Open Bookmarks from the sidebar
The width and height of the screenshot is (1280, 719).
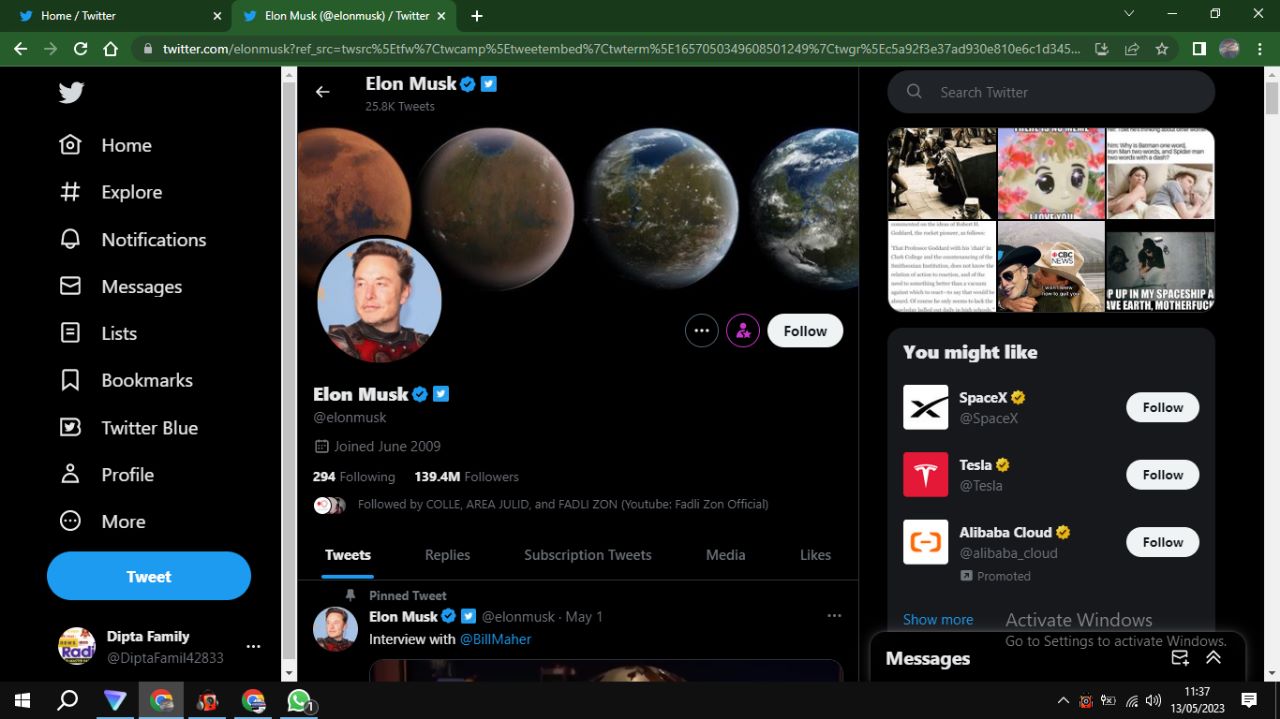click(x=126, y=380)
